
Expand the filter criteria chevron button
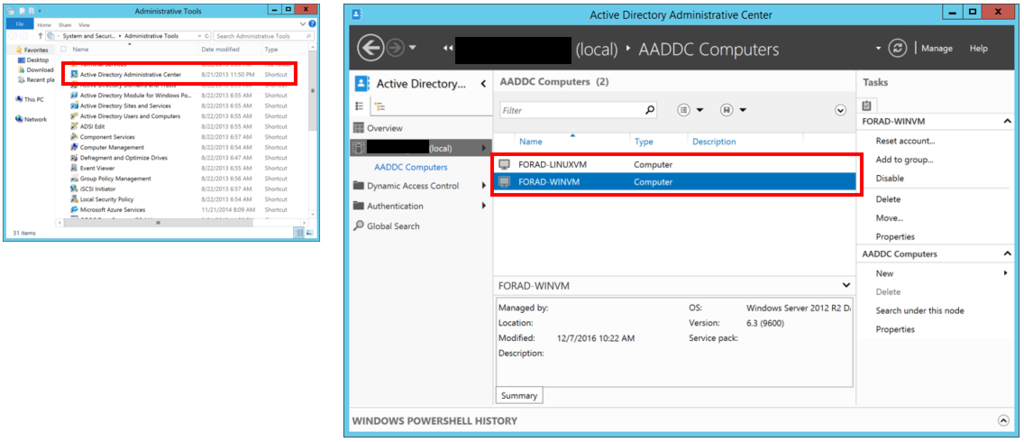tap(840, 110)
